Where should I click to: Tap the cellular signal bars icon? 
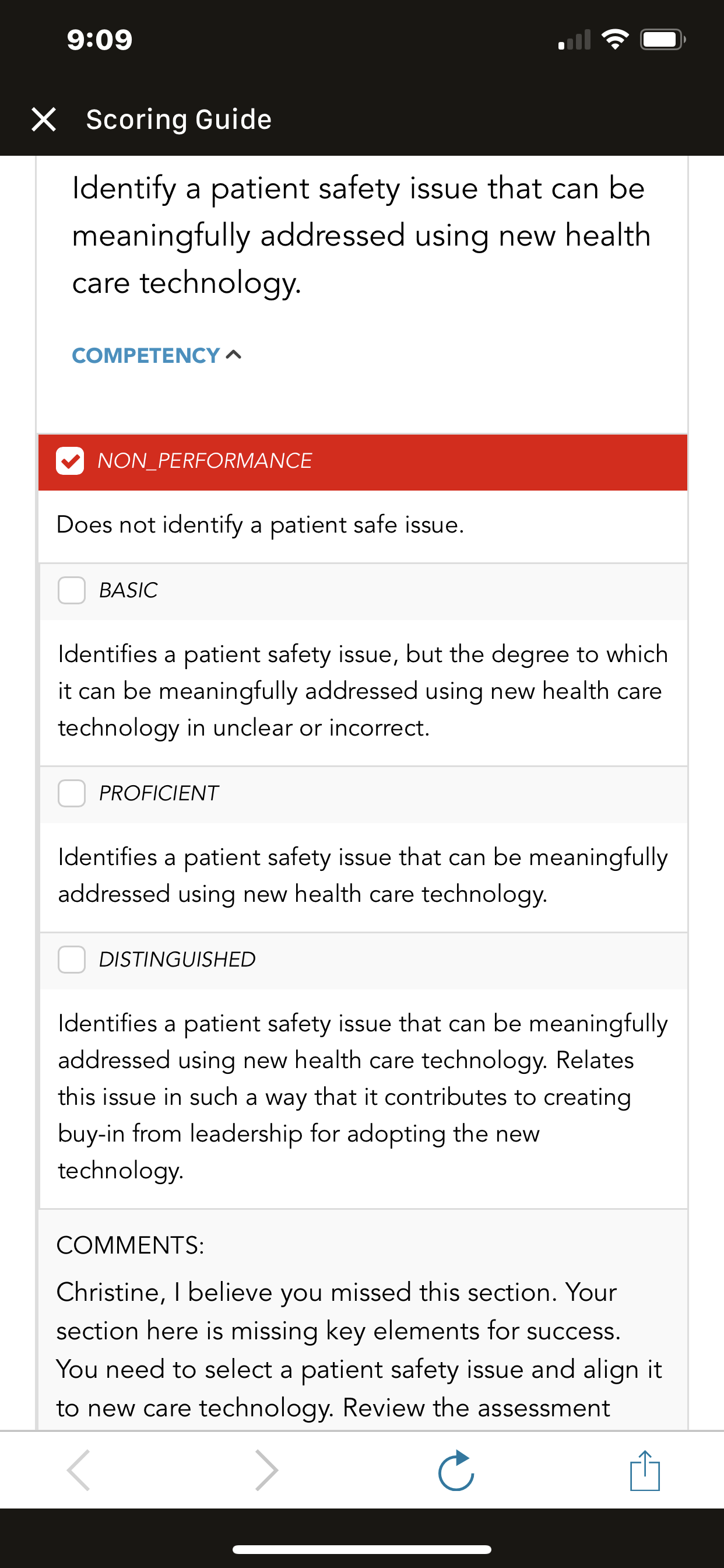pos(574,40)
